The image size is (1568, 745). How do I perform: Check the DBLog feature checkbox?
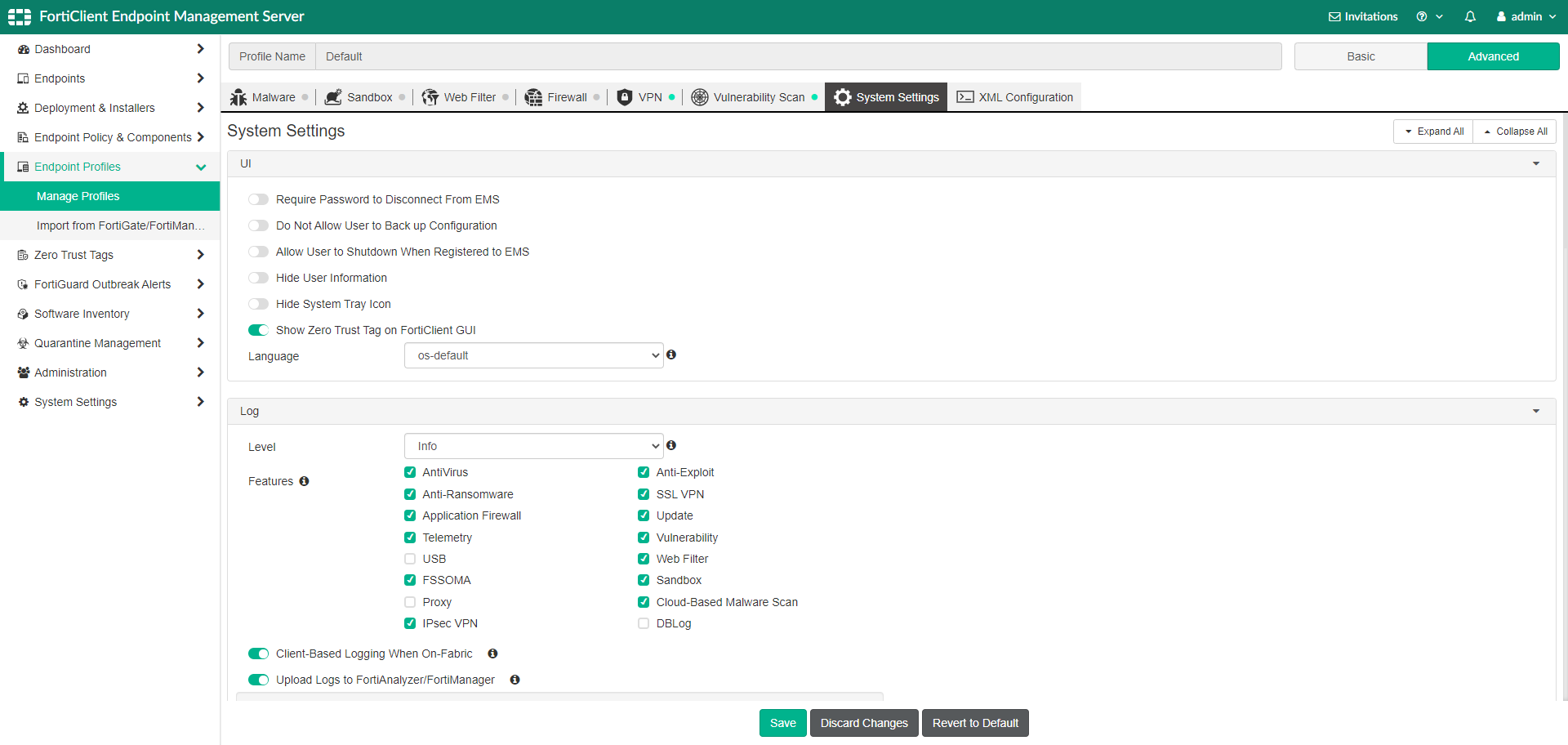[644, 623]
